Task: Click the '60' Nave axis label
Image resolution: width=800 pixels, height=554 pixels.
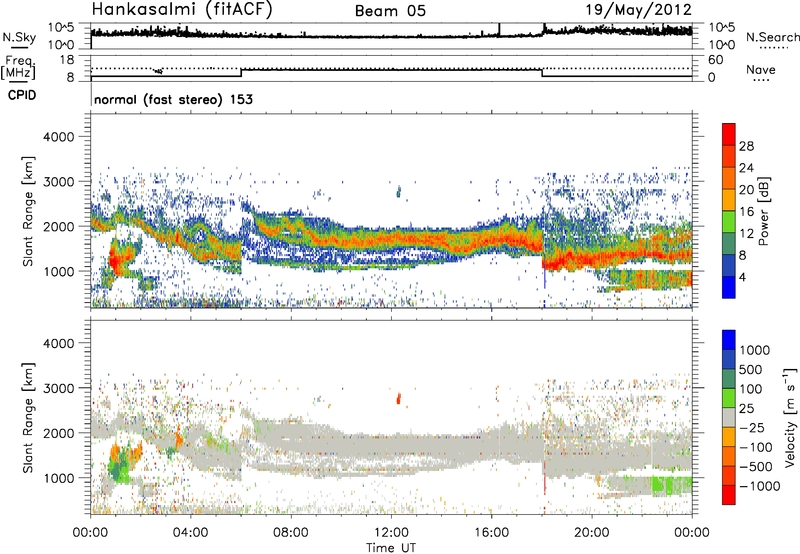Action: (x=716, y=60)
